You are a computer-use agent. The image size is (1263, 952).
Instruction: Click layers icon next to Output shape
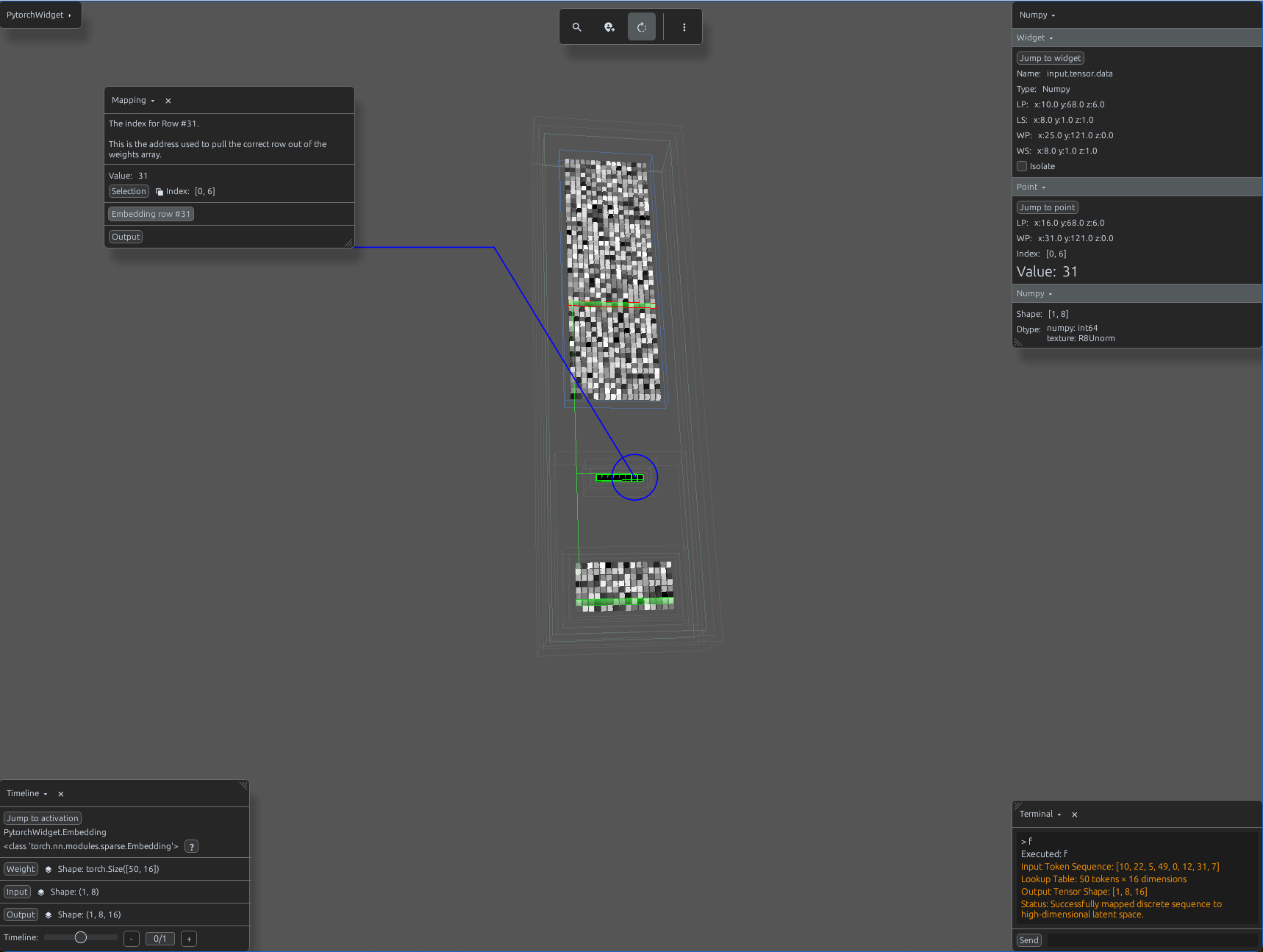(x=49, y=915)
